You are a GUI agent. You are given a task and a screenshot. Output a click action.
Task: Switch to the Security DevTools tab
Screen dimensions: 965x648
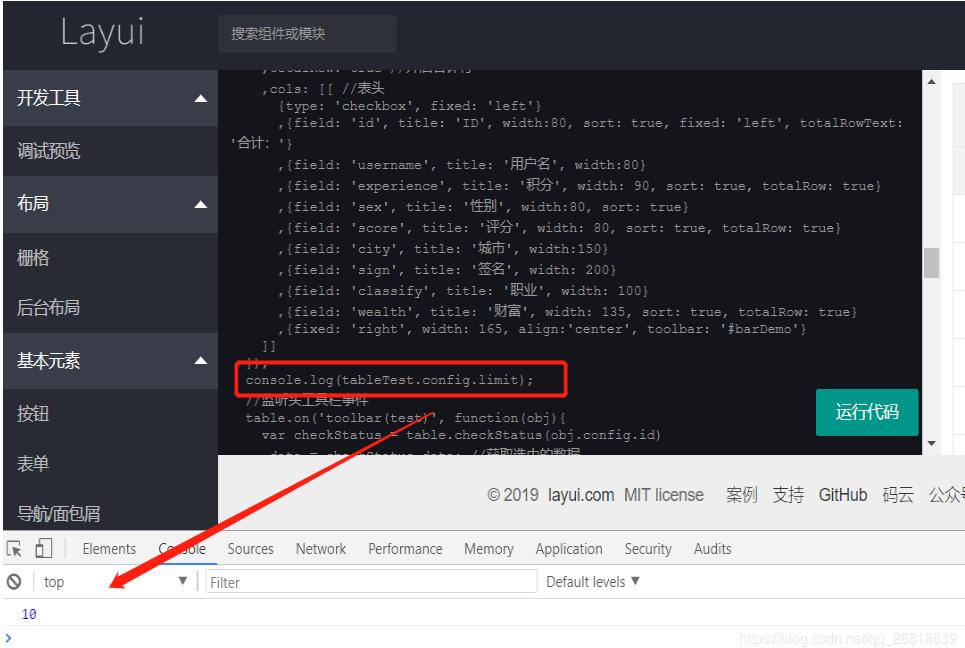647,549
